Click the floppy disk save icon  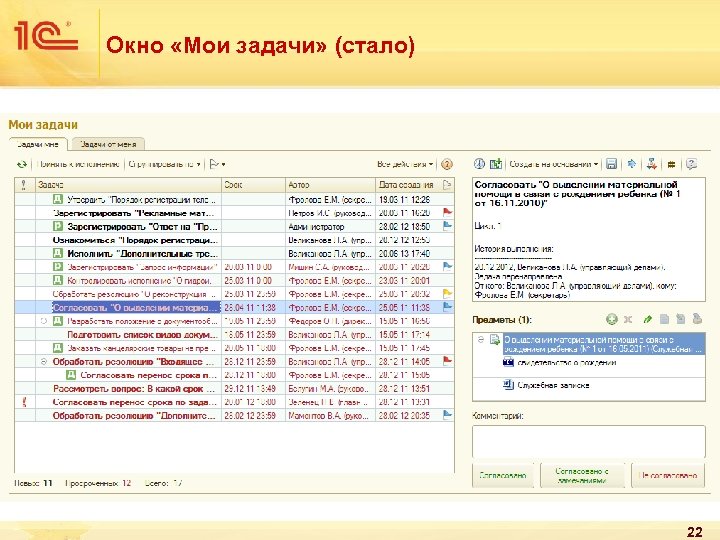611,164
